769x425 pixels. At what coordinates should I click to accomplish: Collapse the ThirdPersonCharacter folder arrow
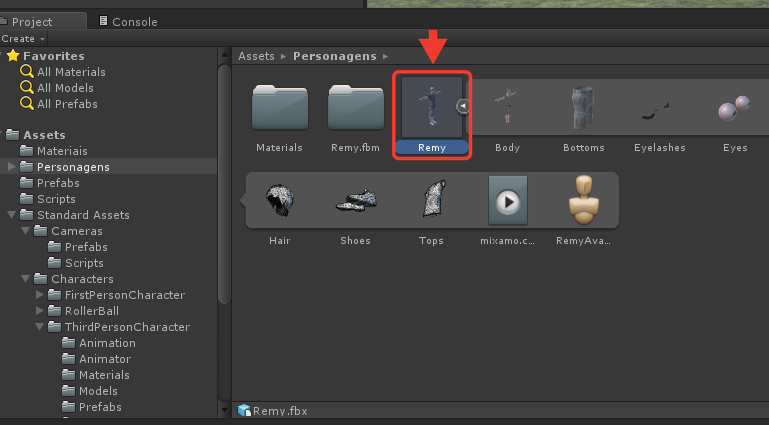40,327
